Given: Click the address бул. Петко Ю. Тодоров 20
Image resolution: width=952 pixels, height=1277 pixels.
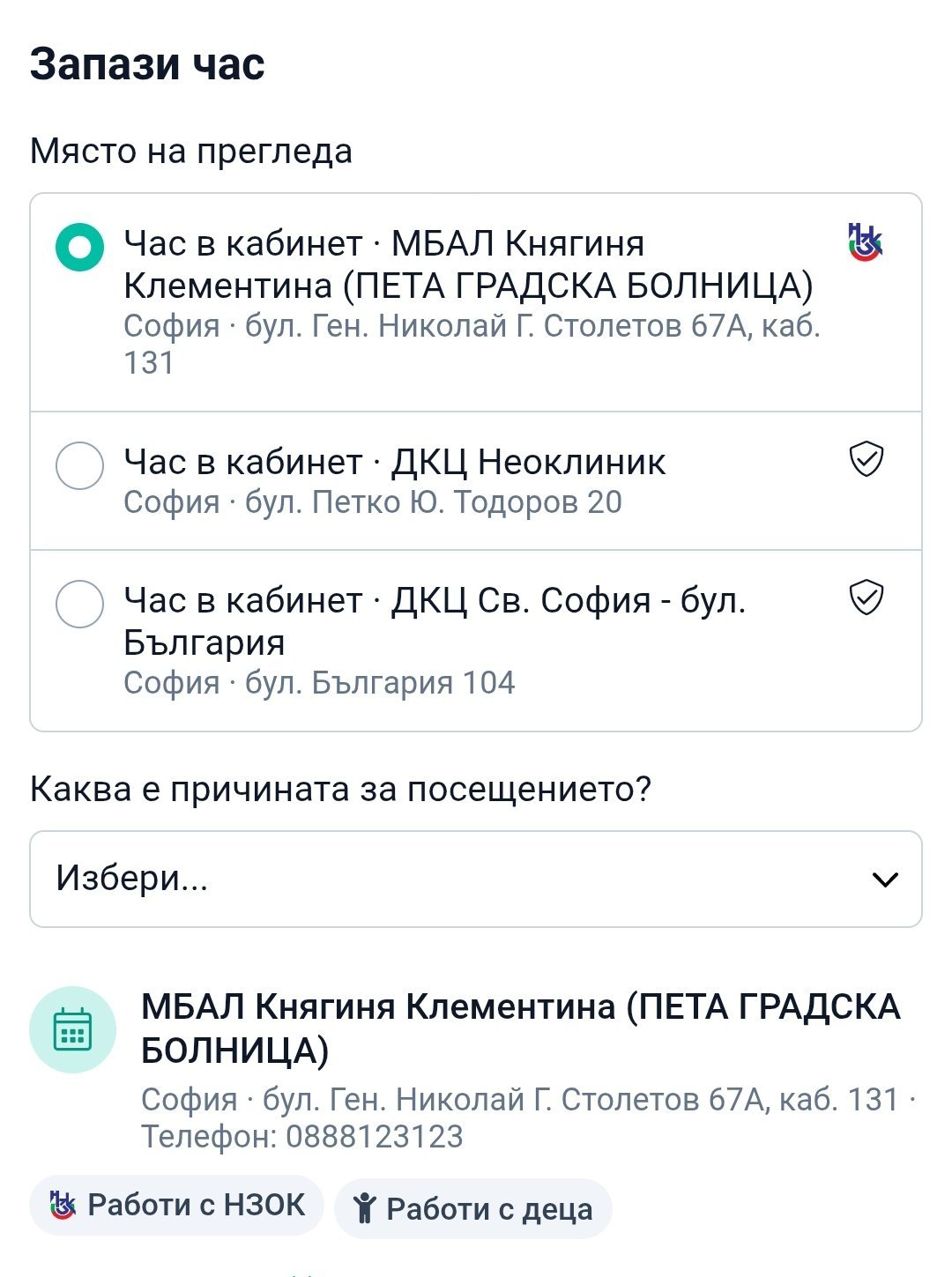Looking at the screenshot, I should point(433,501).
